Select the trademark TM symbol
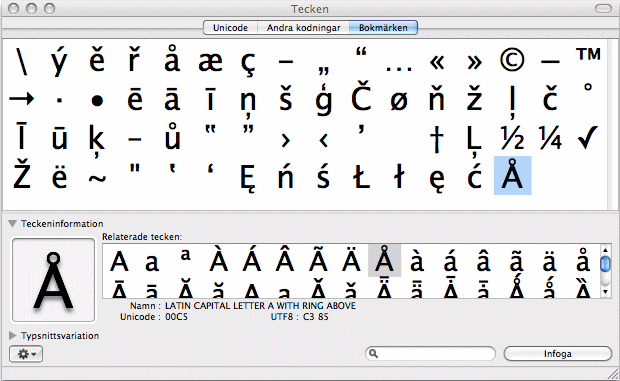Viewport: 620px width, 381px height. pos(588,54)
